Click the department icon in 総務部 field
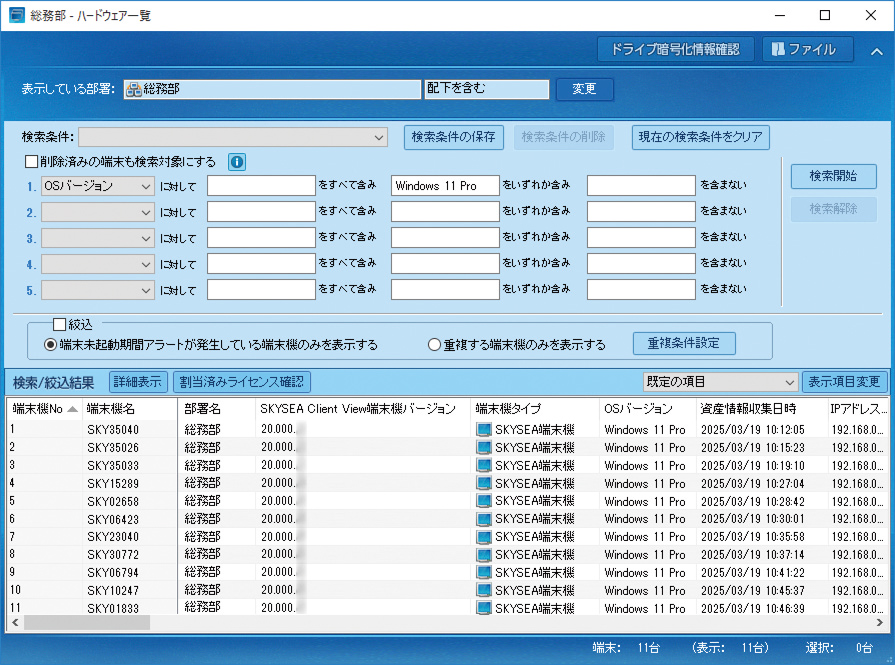The image size is (895, 665). pyautogui.click(x=134, y=89)
